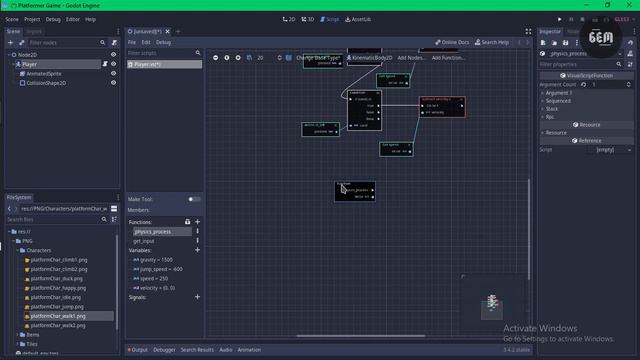Collapse the Characters folder
This screenshot has width=640, height=360.
click(18, 250)
